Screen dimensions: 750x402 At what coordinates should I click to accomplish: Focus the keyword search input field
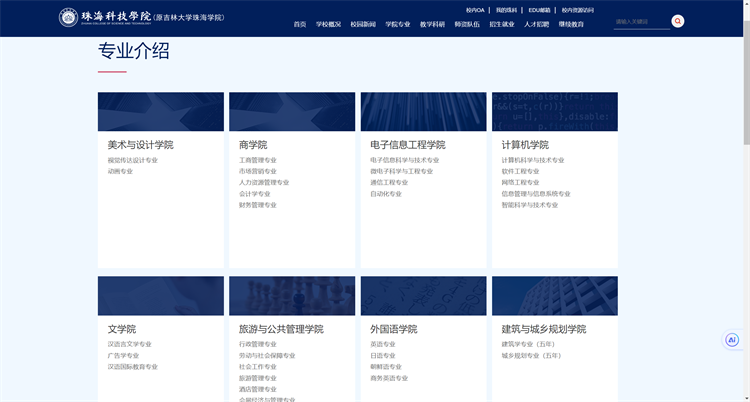pos(640,21)
